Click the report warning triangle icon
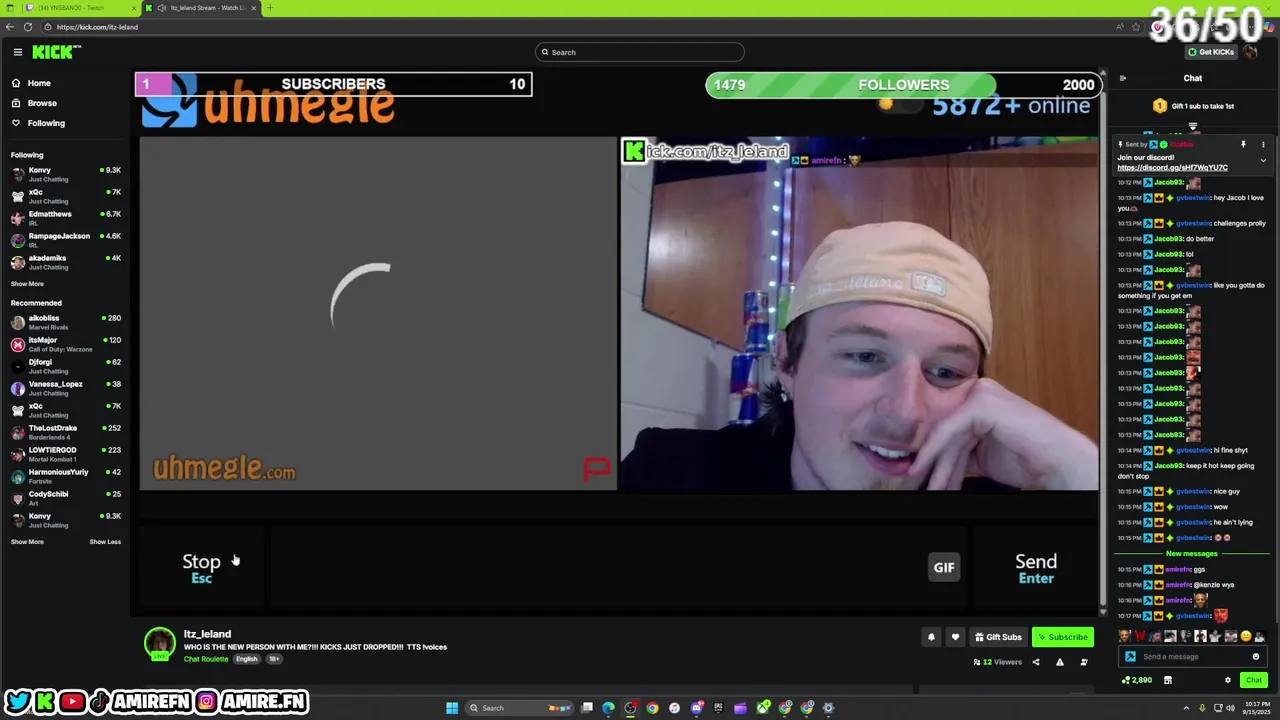The width and height of the screenshot is (1280, 720). tap(1060, 662)
